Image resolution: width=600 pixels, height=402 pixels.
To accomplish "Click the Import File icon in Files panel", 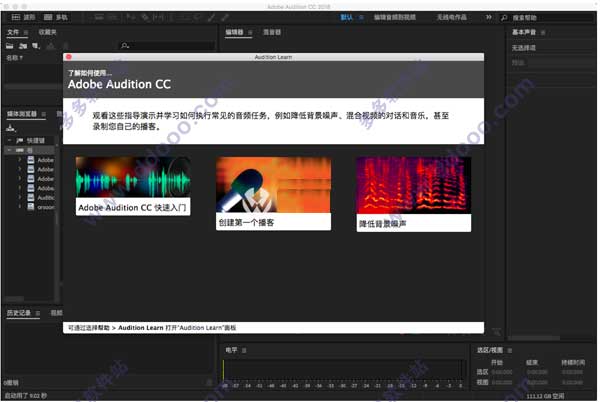I will pos(23,46).
